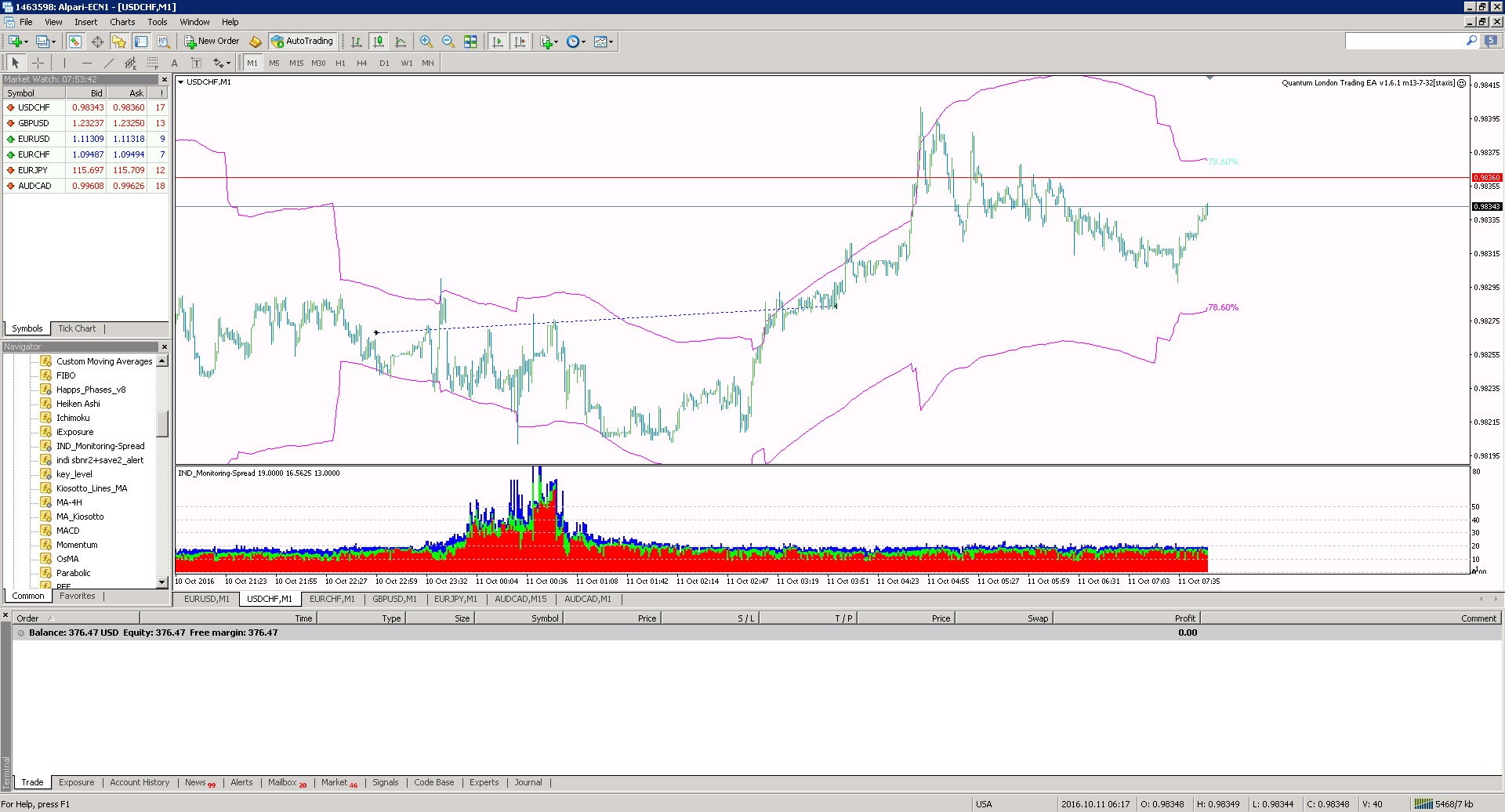The image size is (1505, 812).
Task: Switch to H1 timeframe
Action: [x=340, y=63]
